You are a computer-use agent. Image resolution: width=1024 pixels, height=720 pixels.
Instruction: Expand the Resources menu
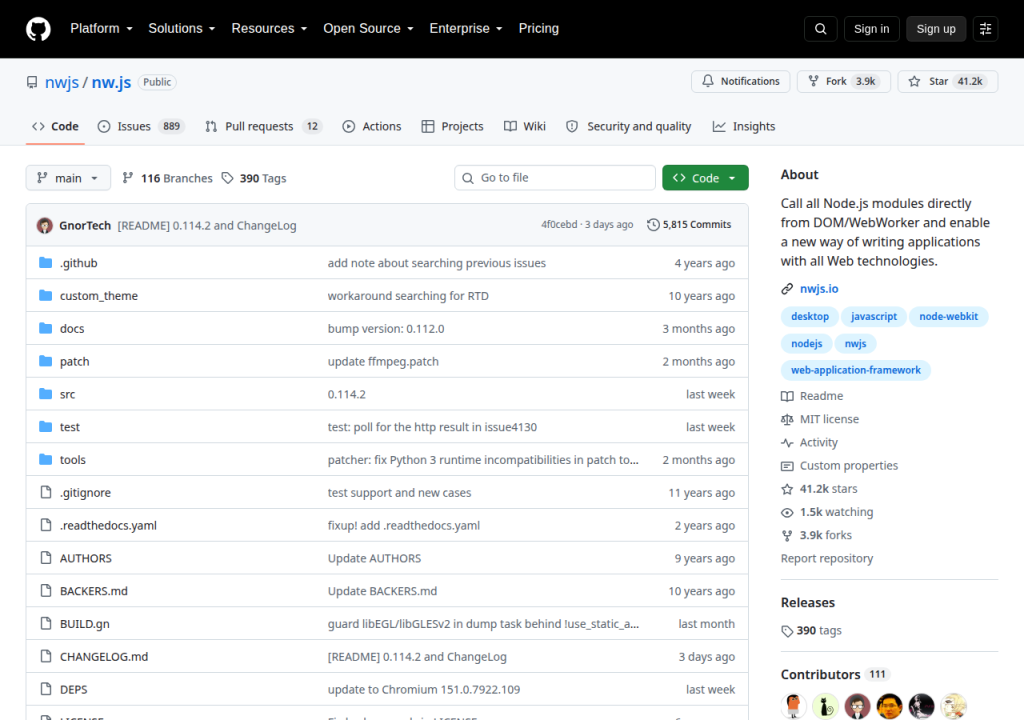click(x=269, y=29)
